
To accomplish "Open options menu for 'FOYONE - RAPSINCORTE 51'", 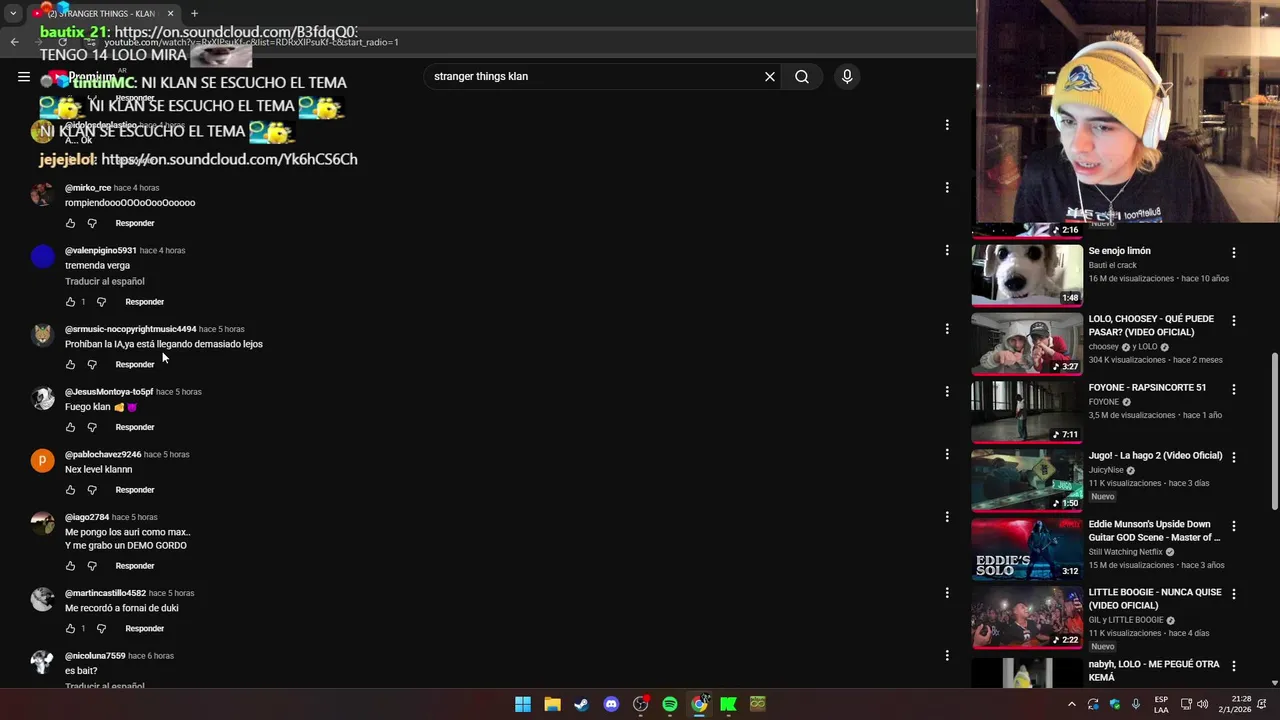I will pos(1233,389).
